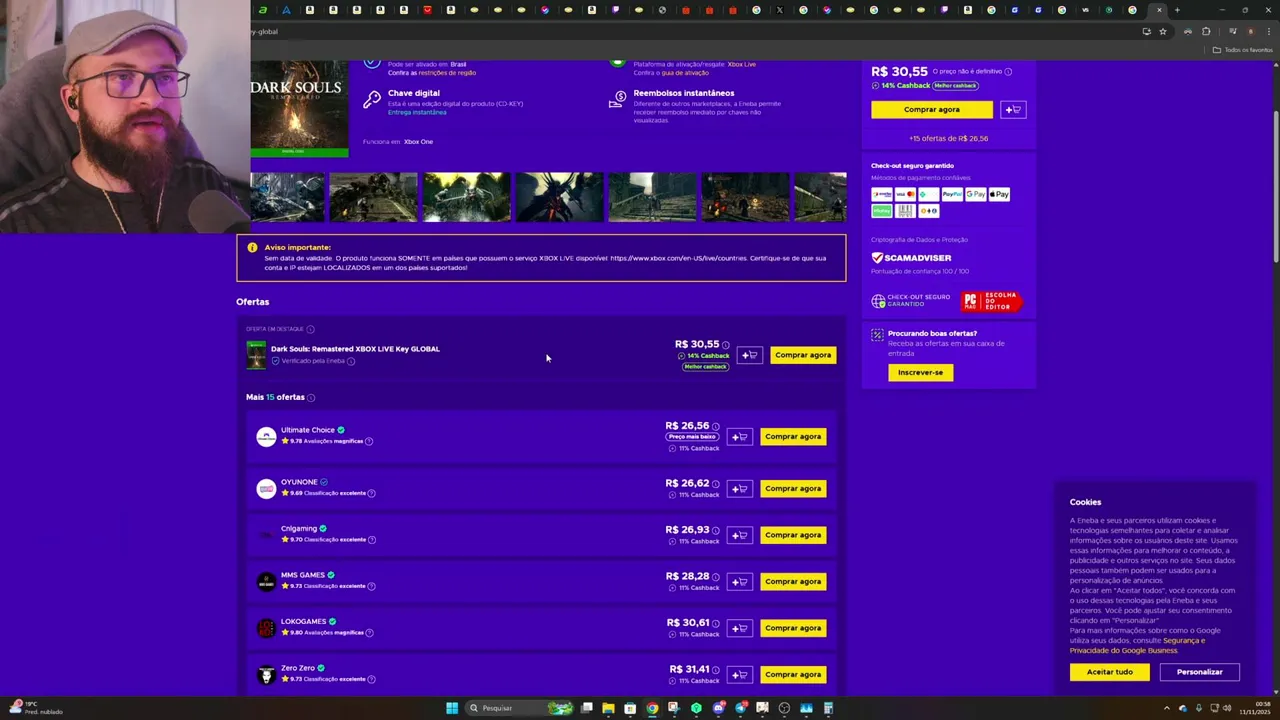Click the PC Mag Escolha do Editor badge

(x=991, y=301)
